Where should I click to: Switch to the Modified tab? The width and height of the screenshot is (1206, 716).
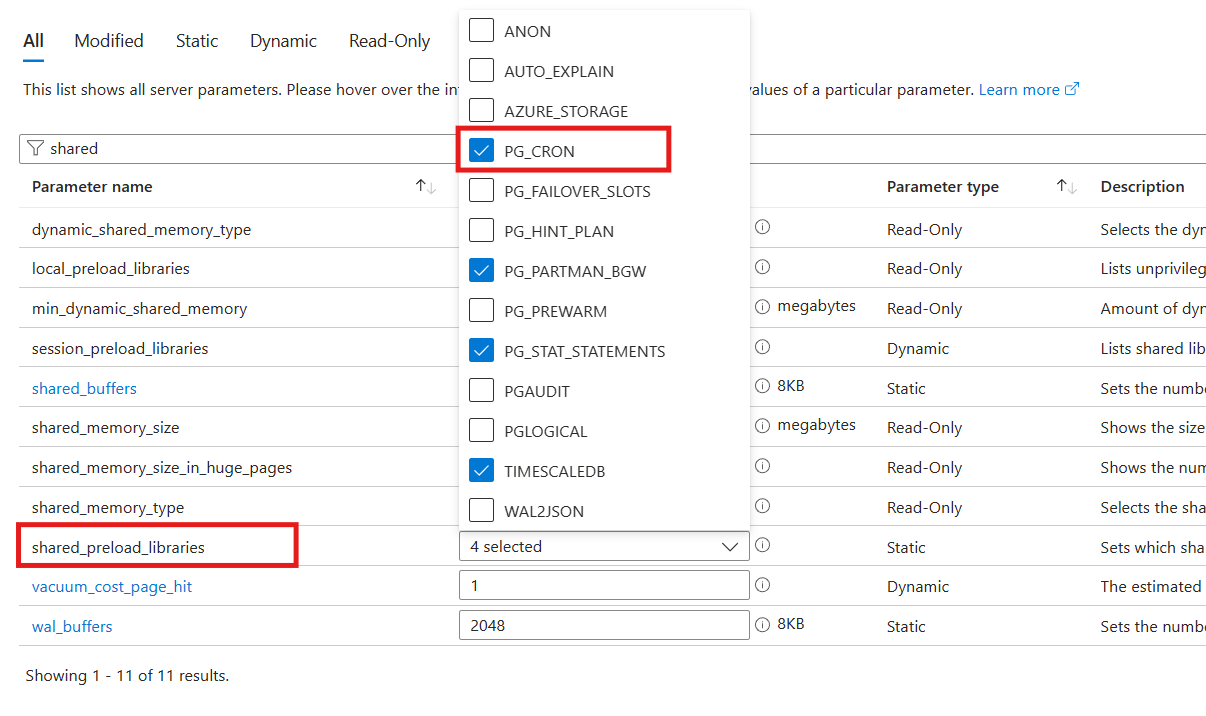tap(108, 40)
